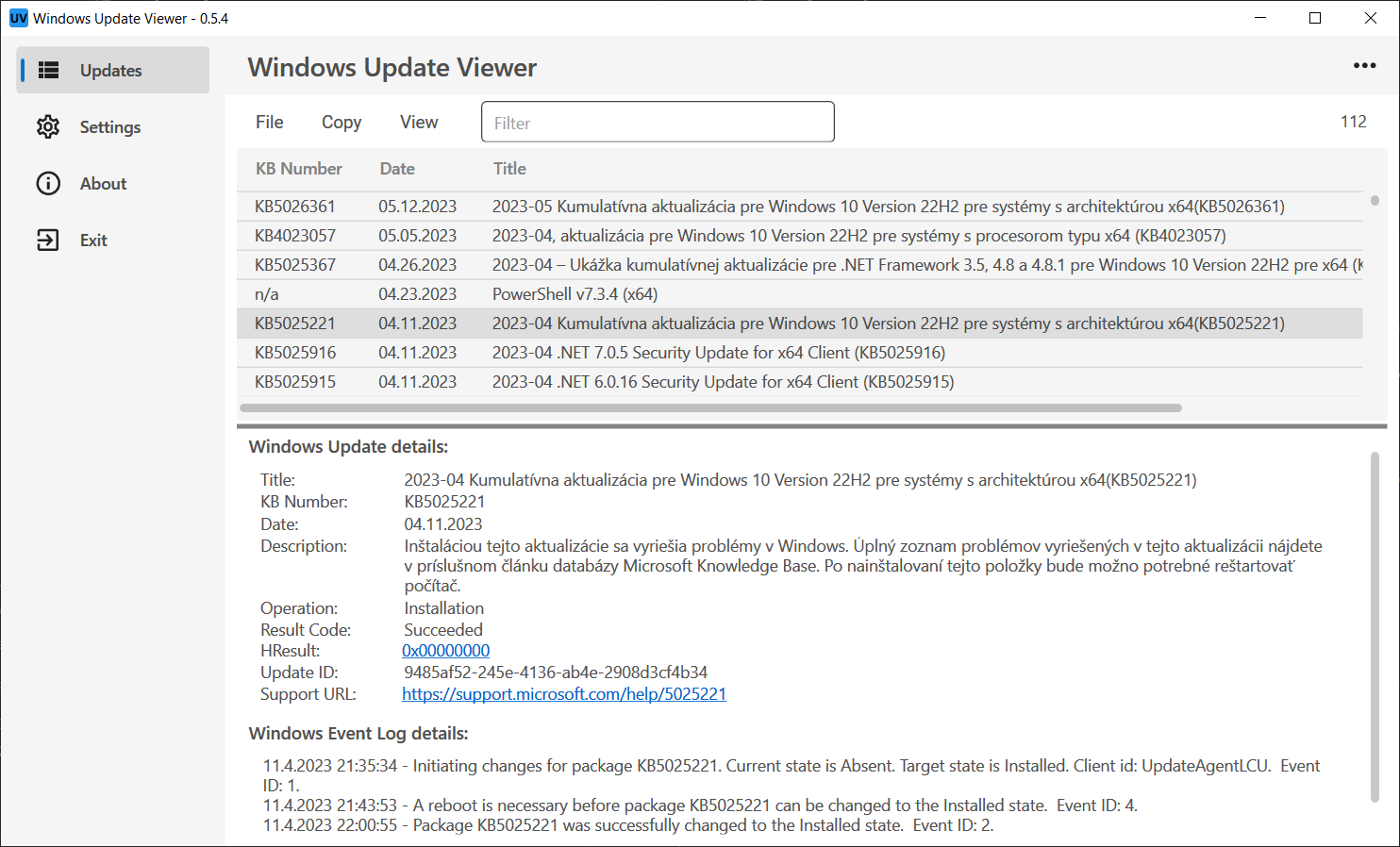Open the HResult 0x00000000 link
Image resolution: width=1400 pixels, height=847 pixels.
[446, 651]
